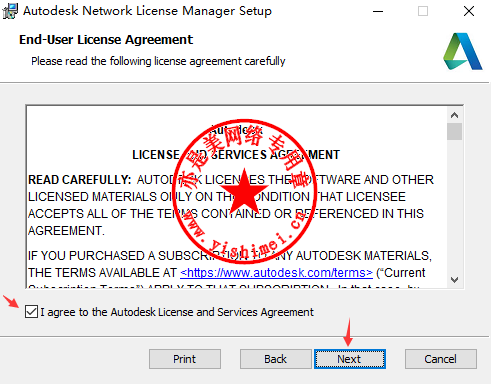Click the setup installer icon in title bar
The height and width of the screenshot is (384, 491).
(10, 11)
